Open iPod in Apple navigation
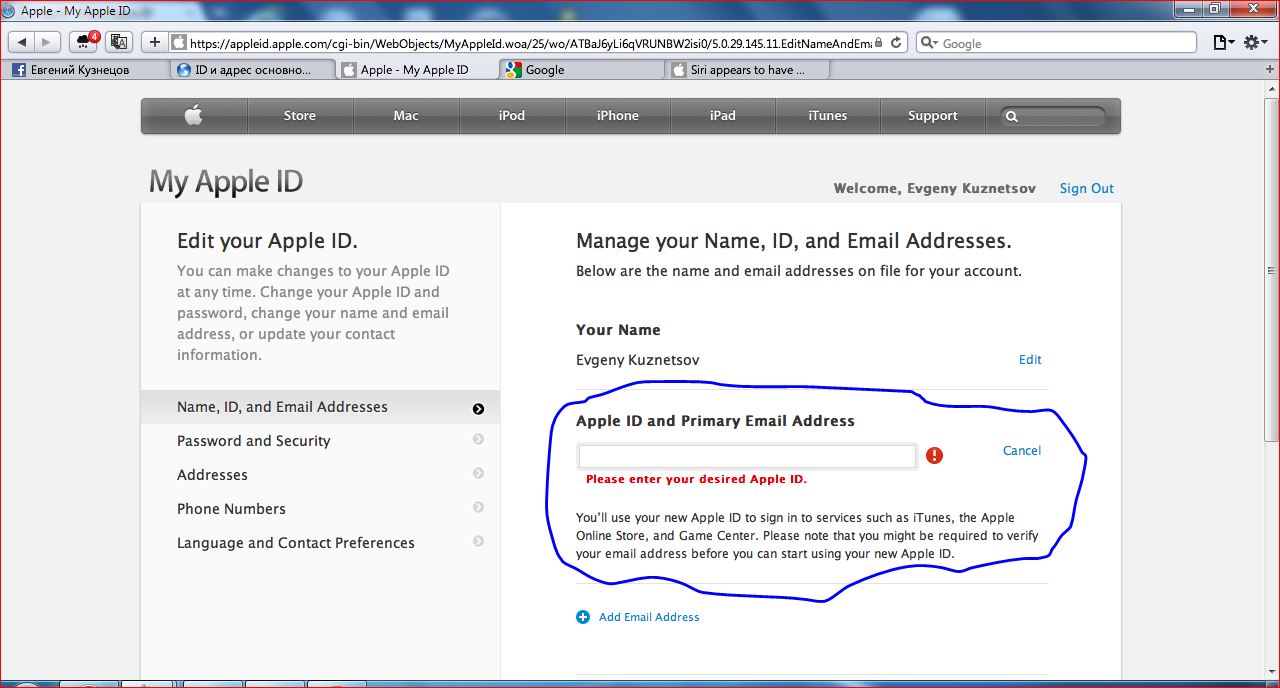The width and height of the screenshot is (1280, 688). pos(512,116)
